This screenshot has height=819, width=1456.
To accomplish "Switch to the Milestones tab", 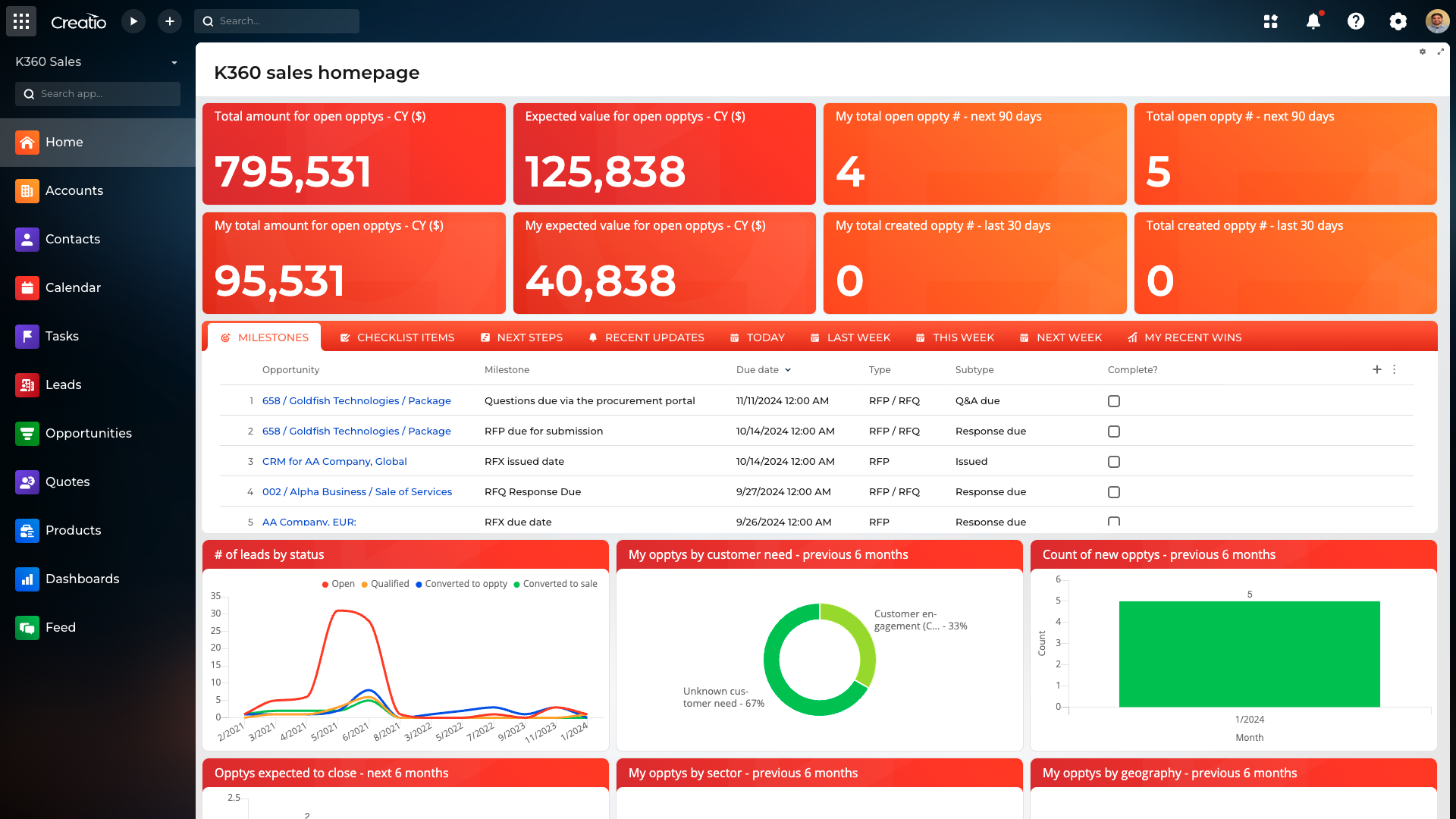I will [x=265, y=337].
